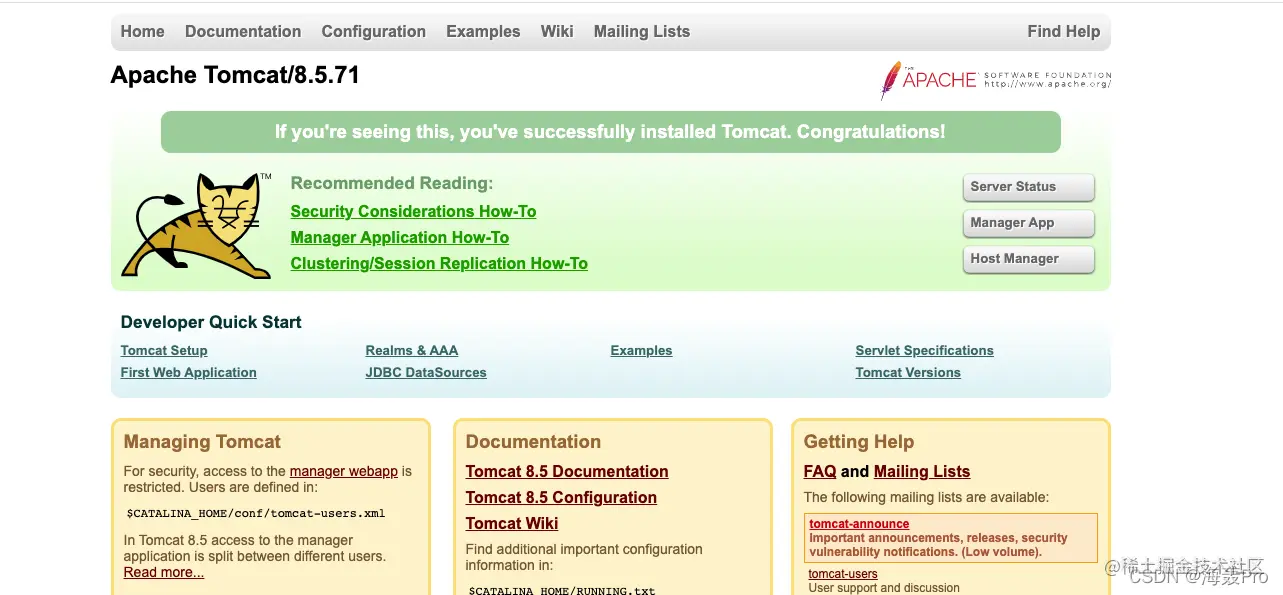Screen dimensions: 1283x595
Task: Open Clustering/Session Replication How-To link
Action: (439, 264)
